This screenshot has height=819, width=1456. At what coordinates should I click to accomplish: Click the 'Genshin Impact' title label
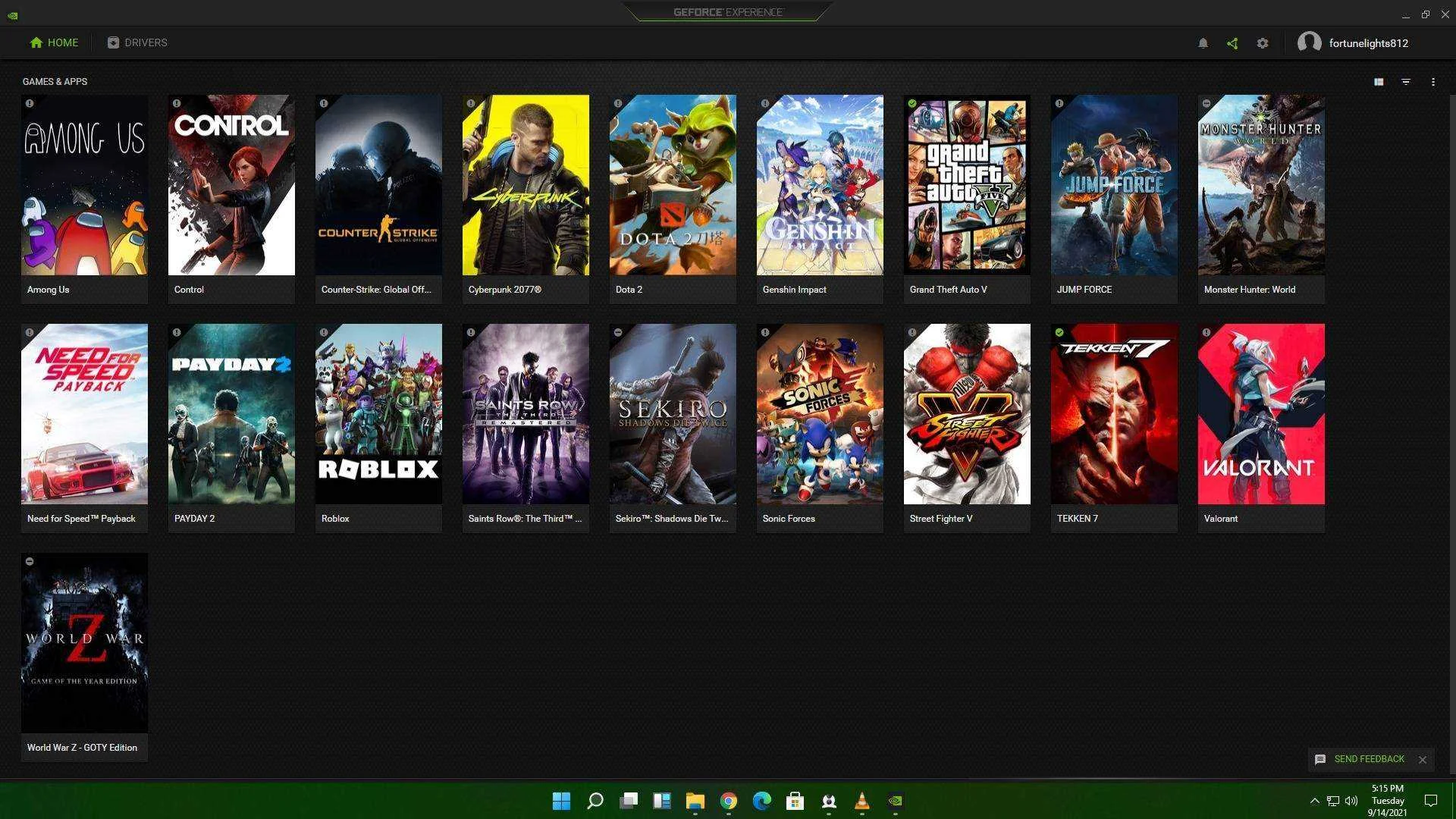794,290
